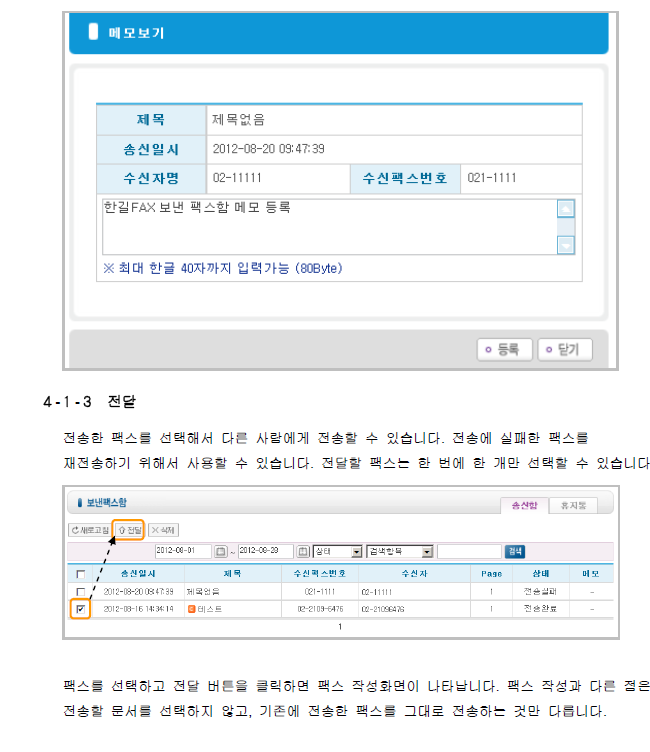
Task: Open the 상태 status dropdown
Action: pos(337,551)
